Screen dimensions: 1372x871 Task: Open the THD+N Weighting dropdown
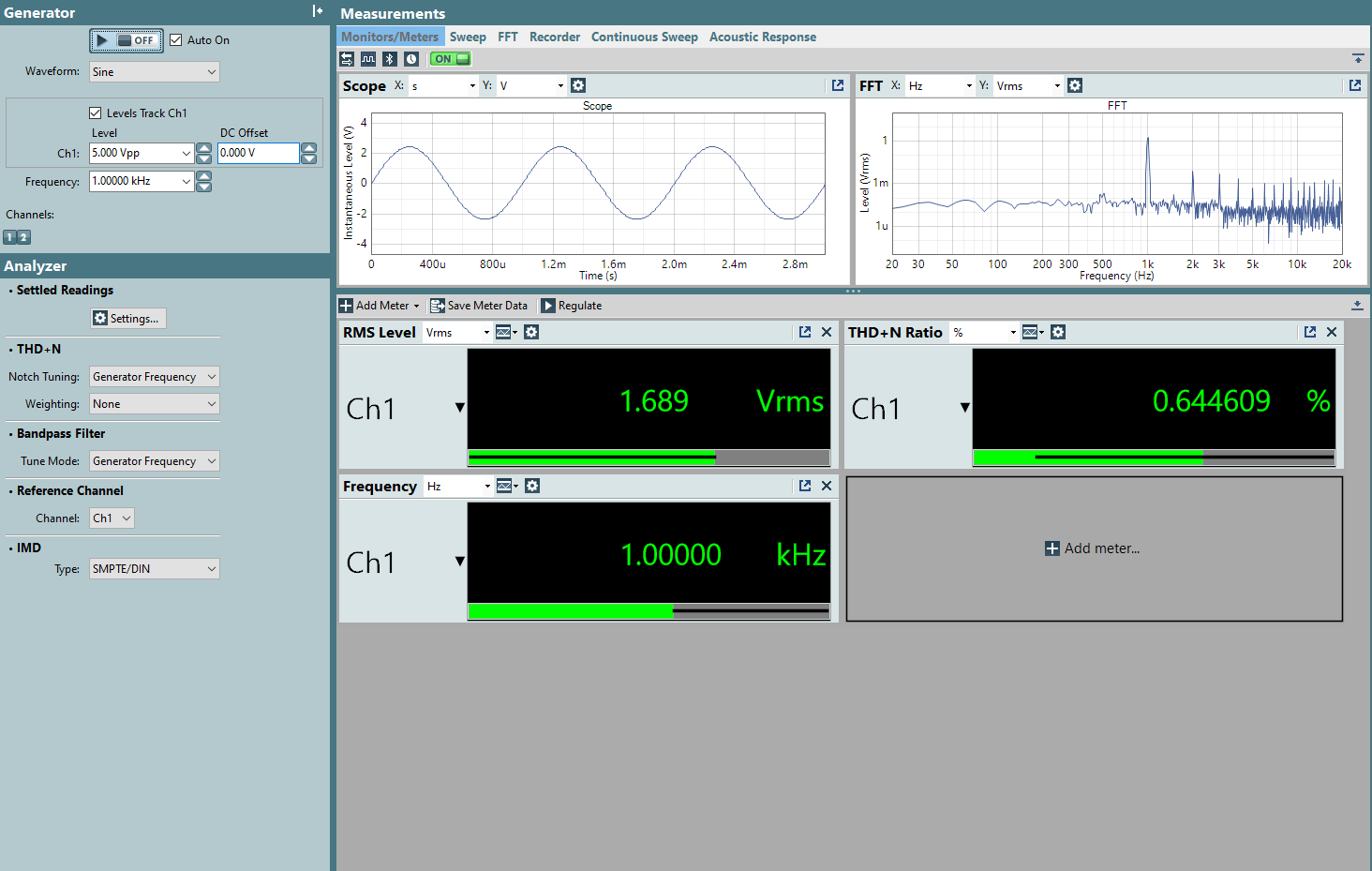tap(155, 404)
